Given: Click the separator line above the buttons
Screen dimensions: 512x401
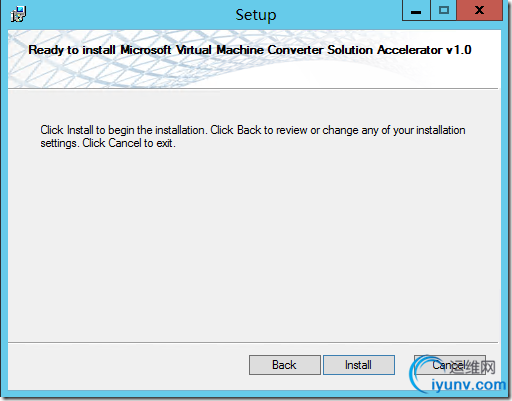Looking at the screenshot, I should [x=253, y=342].
